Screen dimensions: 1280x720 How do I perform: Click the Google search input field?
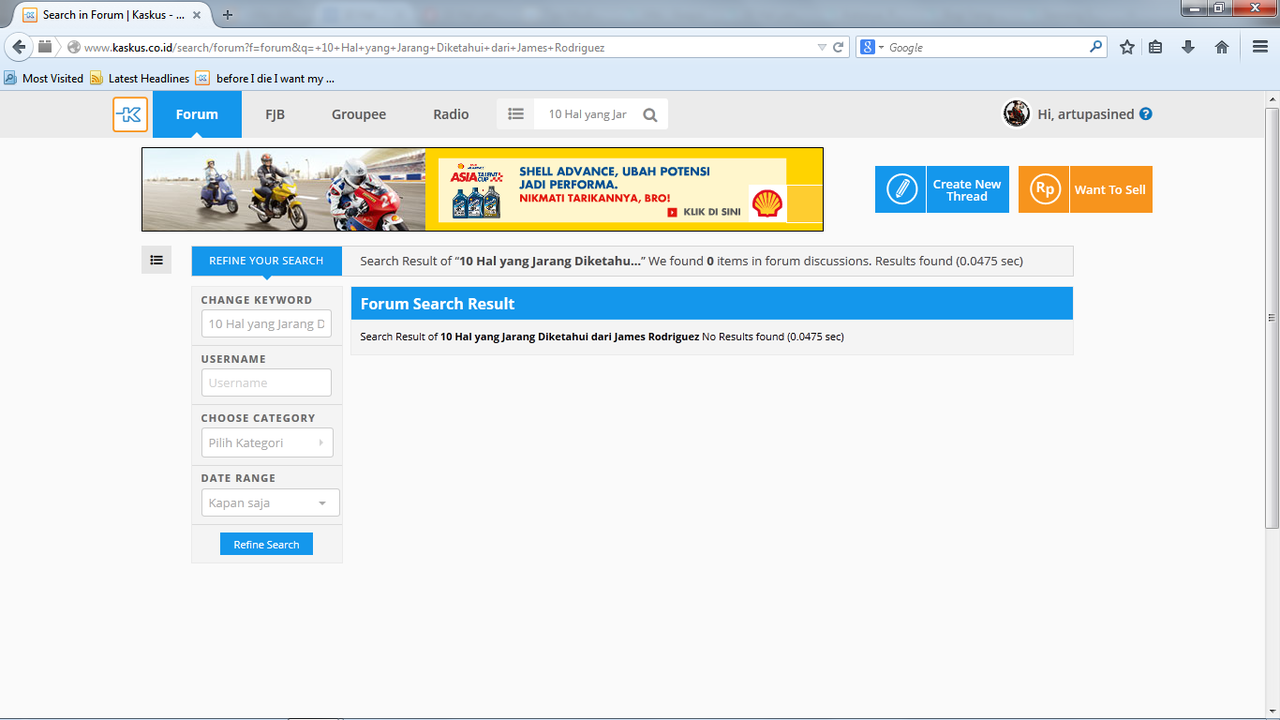tap(985, 47)
